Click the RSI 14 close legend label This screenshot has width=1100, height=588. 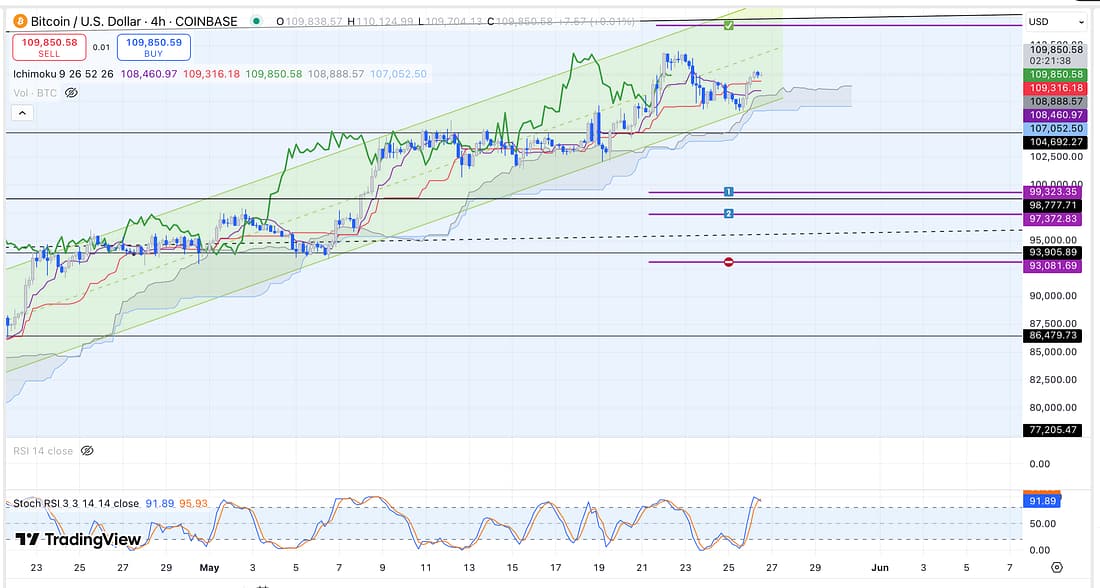point(43,450)
